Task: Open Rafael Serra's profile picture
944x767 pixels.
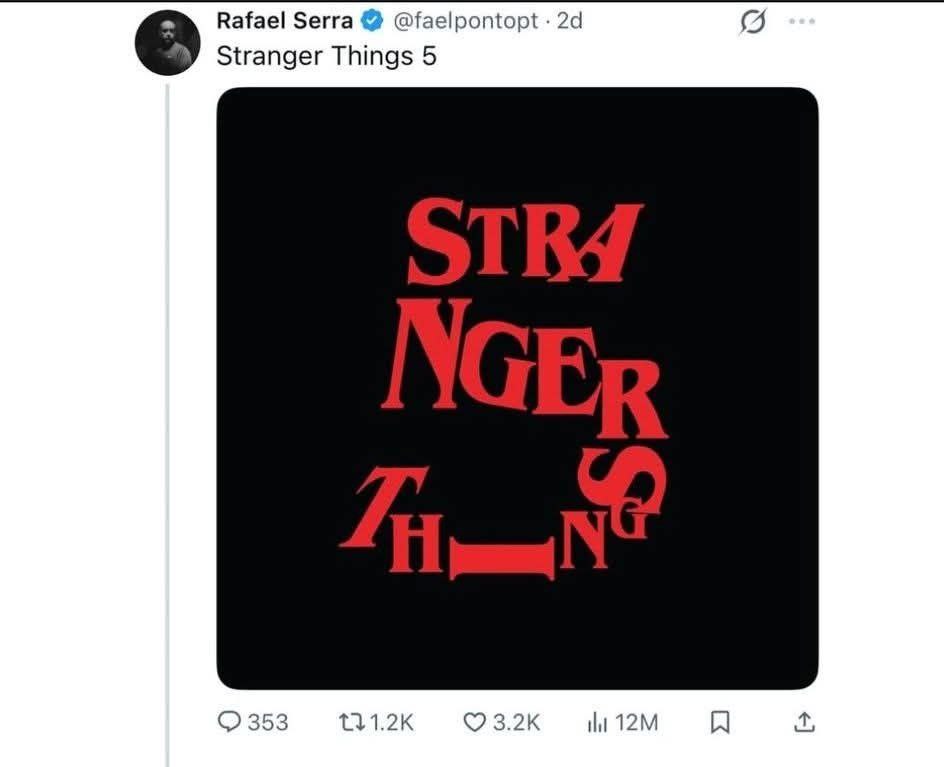Action: pyautogui.click(x=168, y=42)
